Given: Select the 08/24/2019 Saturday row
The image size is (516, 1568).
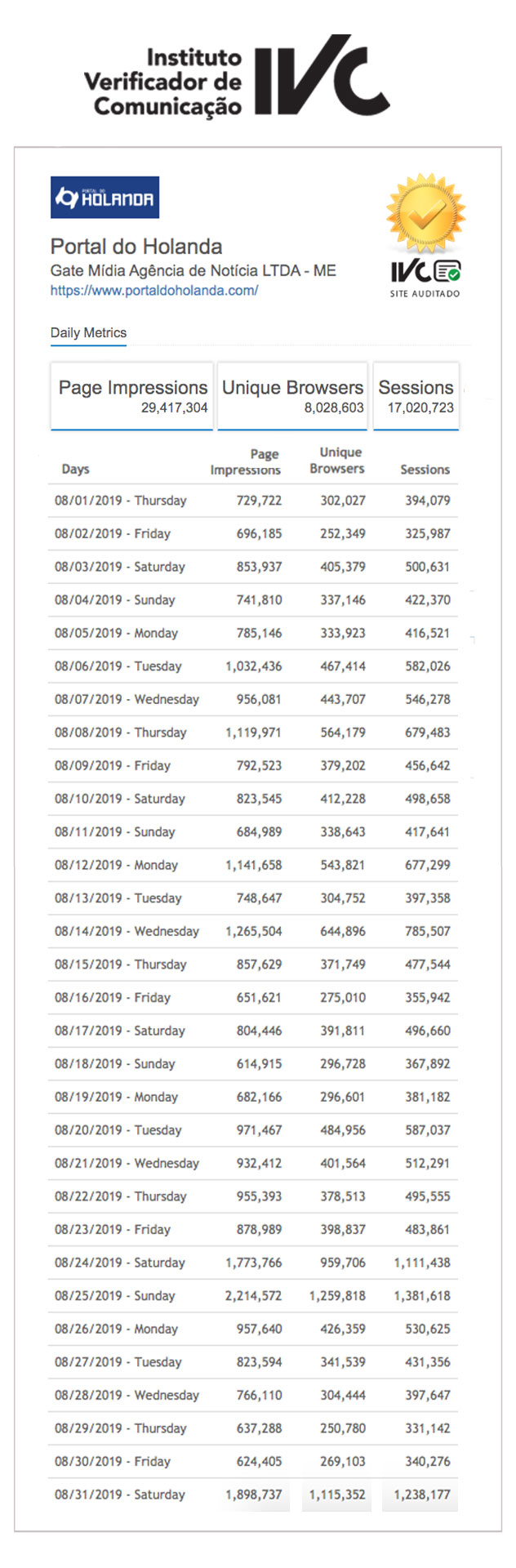Looking at the screenshot, I should click(x=252, y=1263).
